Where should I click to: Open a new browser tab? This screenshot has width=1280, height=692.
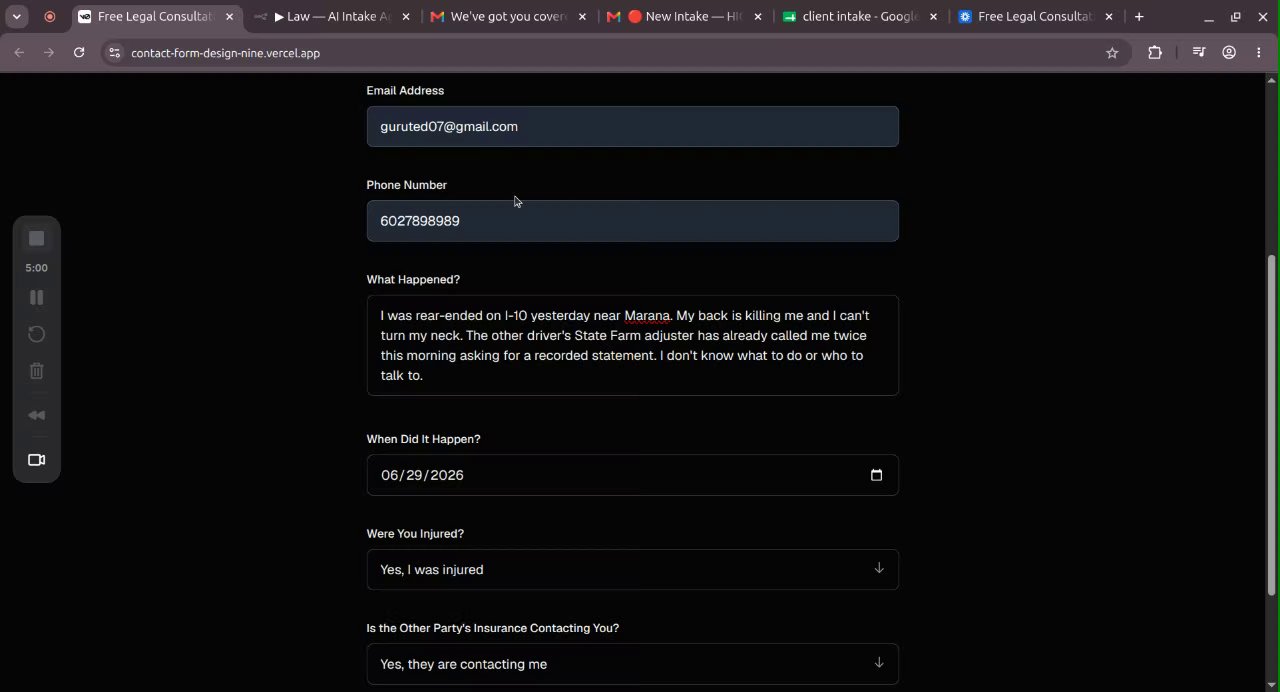coord(1139,17)
